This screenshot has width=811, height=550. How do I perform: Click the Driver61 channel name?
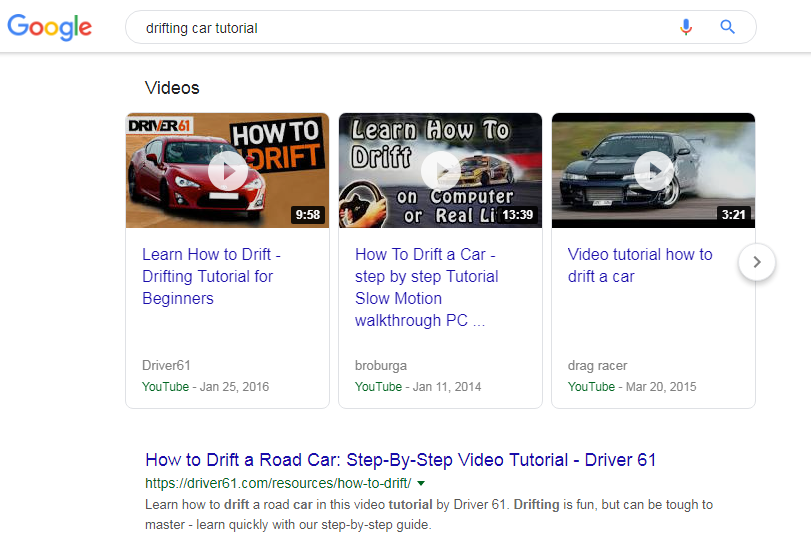coord(166,365)
